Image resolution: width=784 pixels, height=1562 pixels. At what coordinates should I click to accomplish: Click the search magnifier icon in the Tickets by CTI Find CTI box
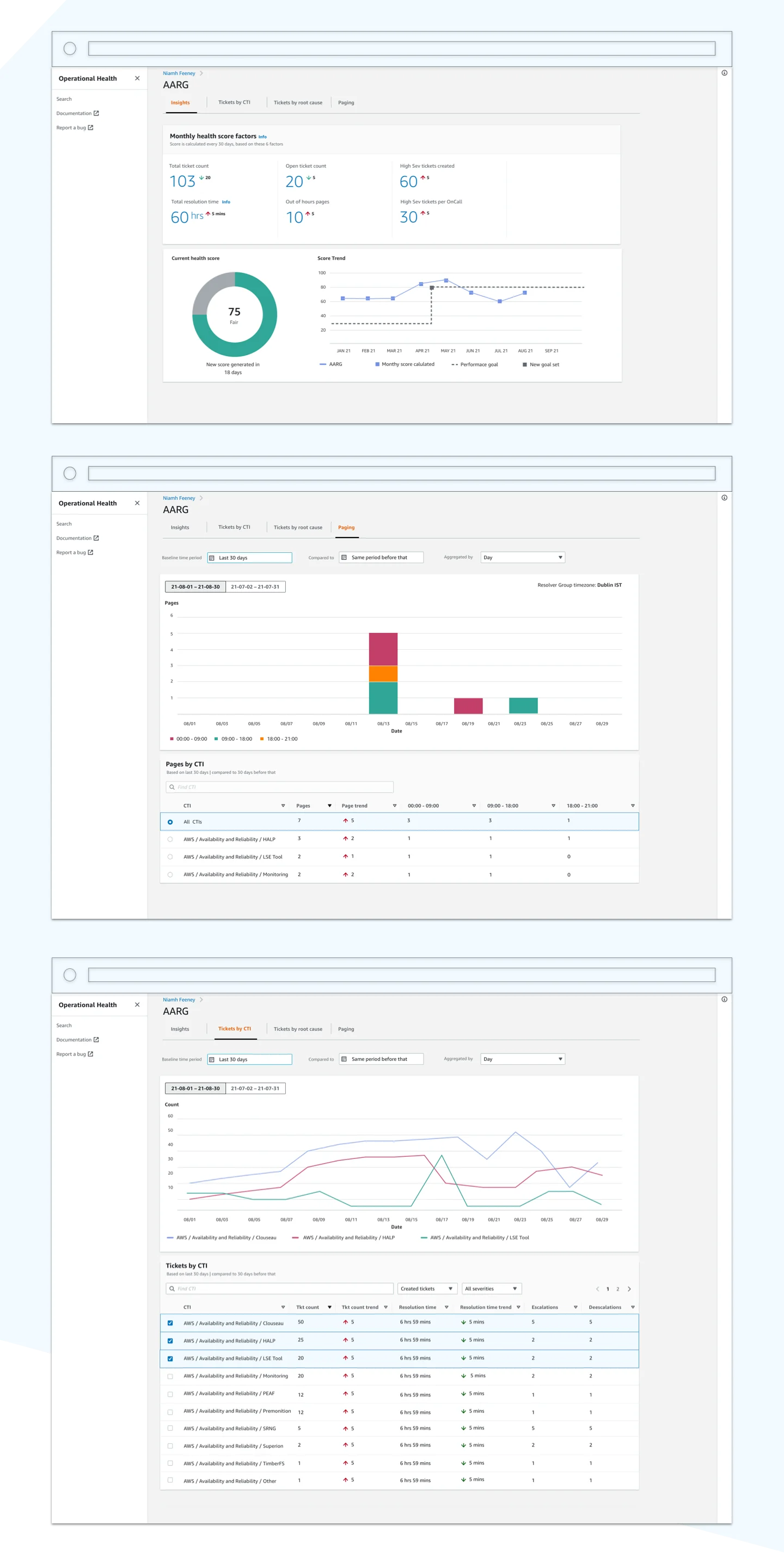[x=171, y=1289]
